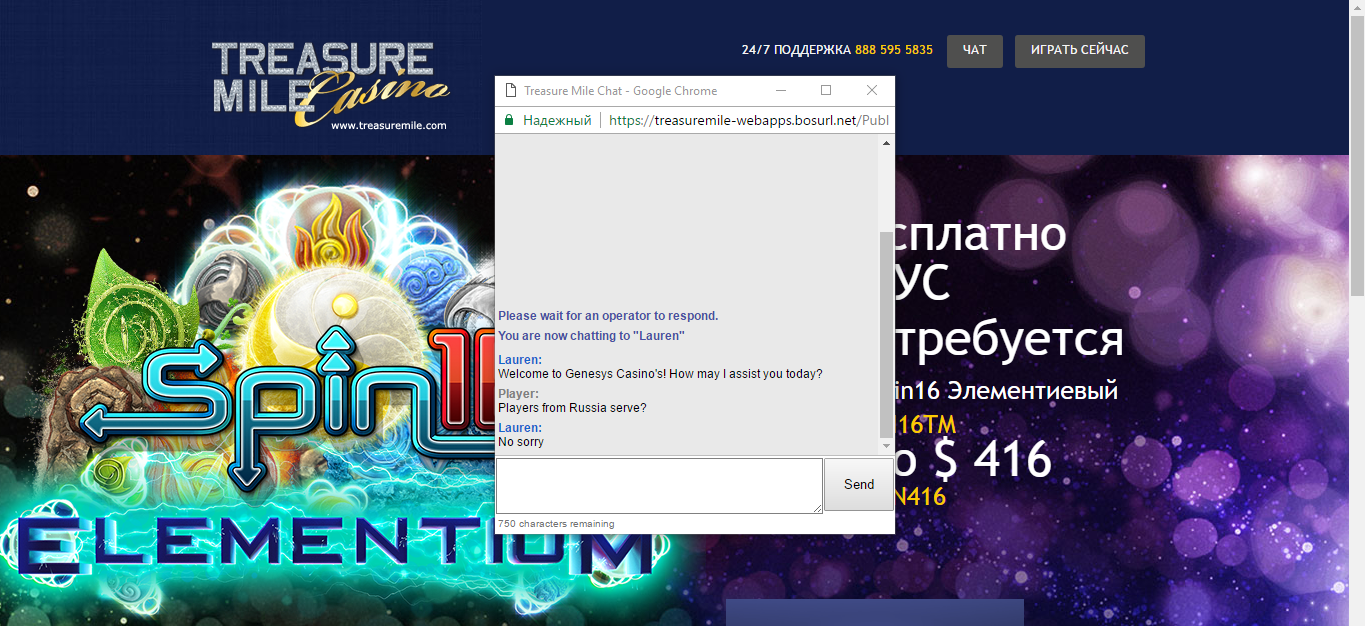The width and height of the screenshot is (1365, 626).
Task: Click the support phone number 888 595 5835
Action: coord(894,50)
